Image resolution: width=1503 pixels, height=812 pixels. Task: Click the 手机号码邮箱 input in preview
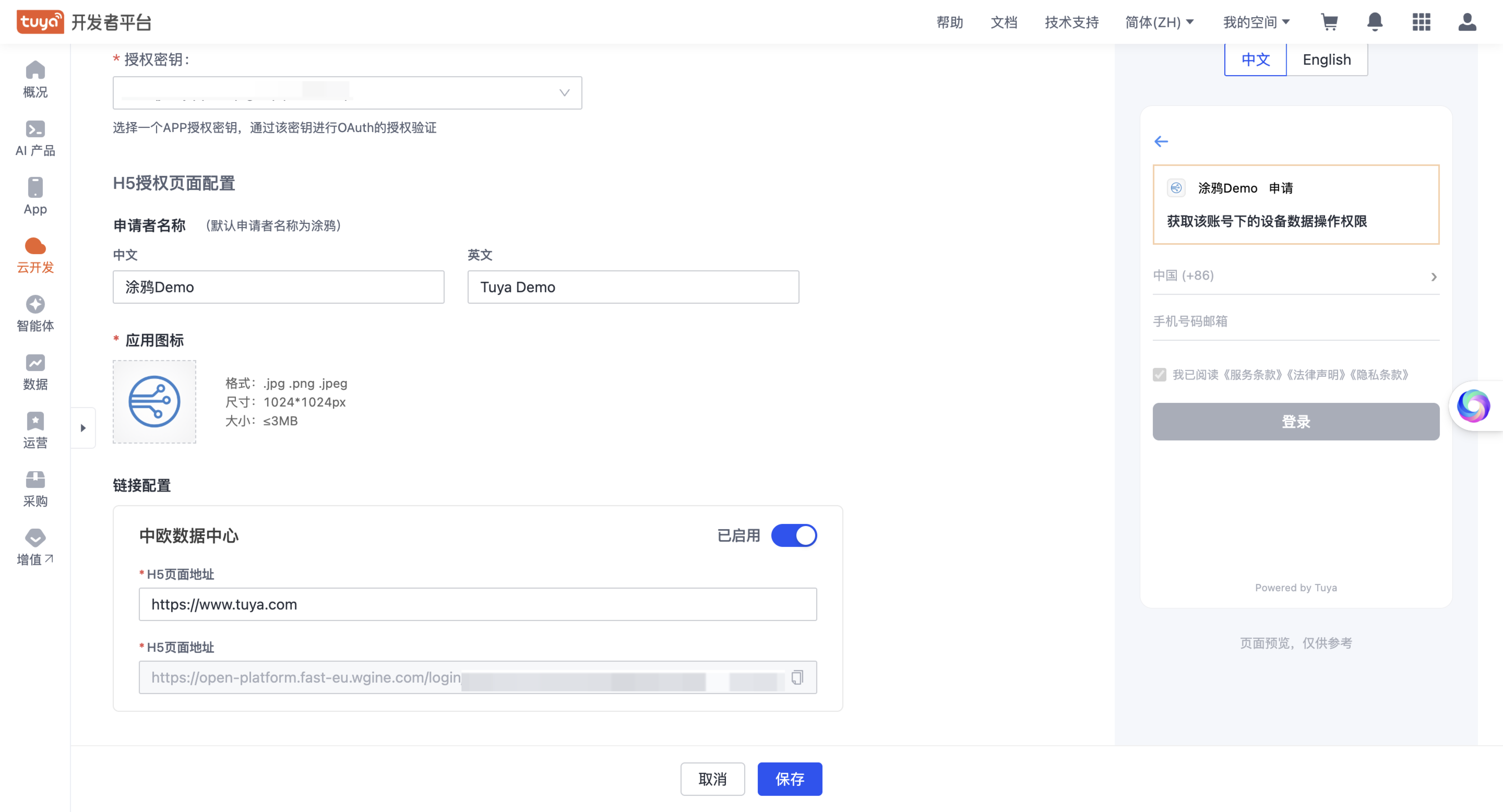(1295, 321)
